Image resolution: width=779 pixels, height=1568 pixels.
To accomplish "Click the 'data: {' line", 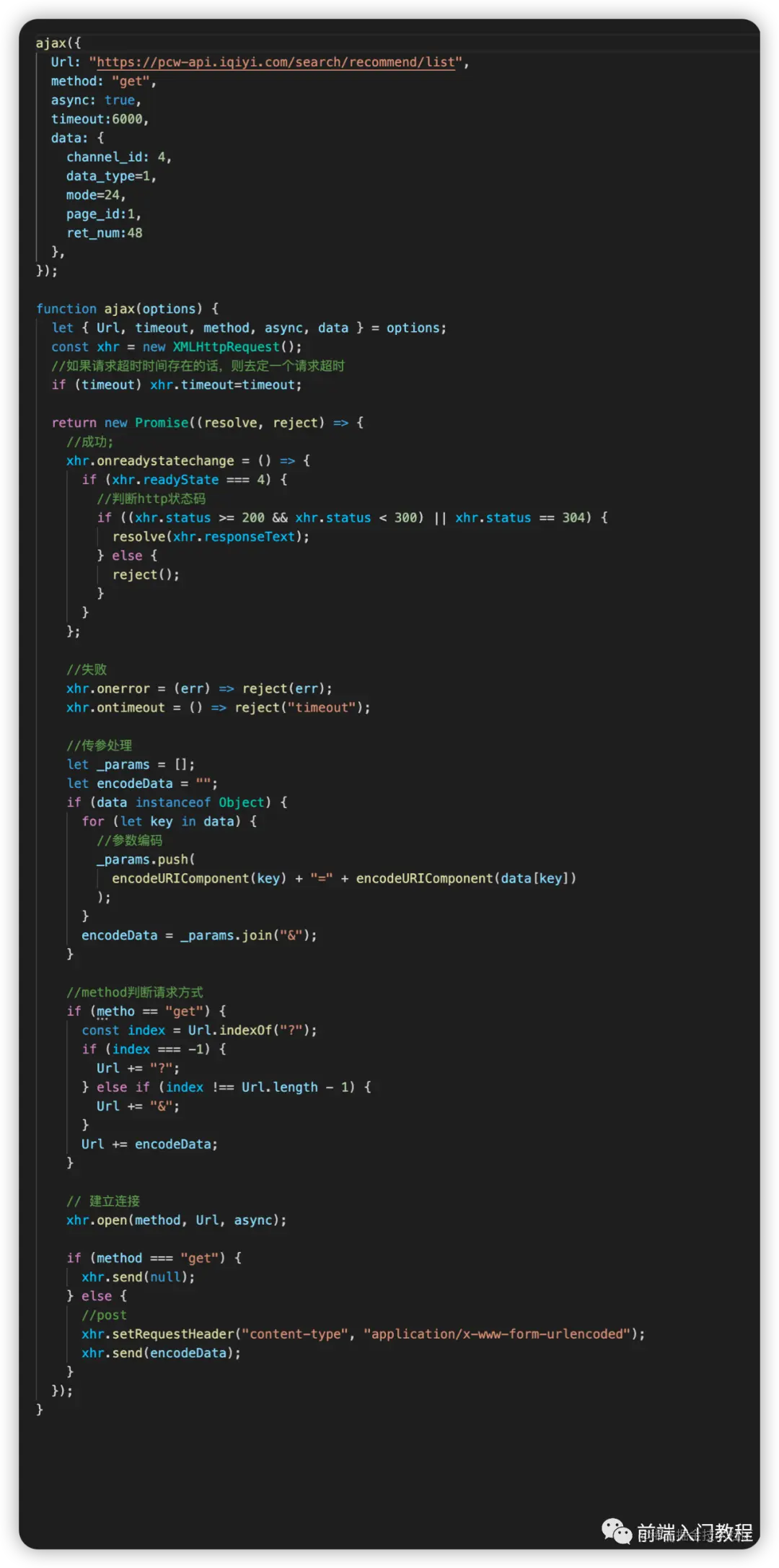I will (77, 138).
